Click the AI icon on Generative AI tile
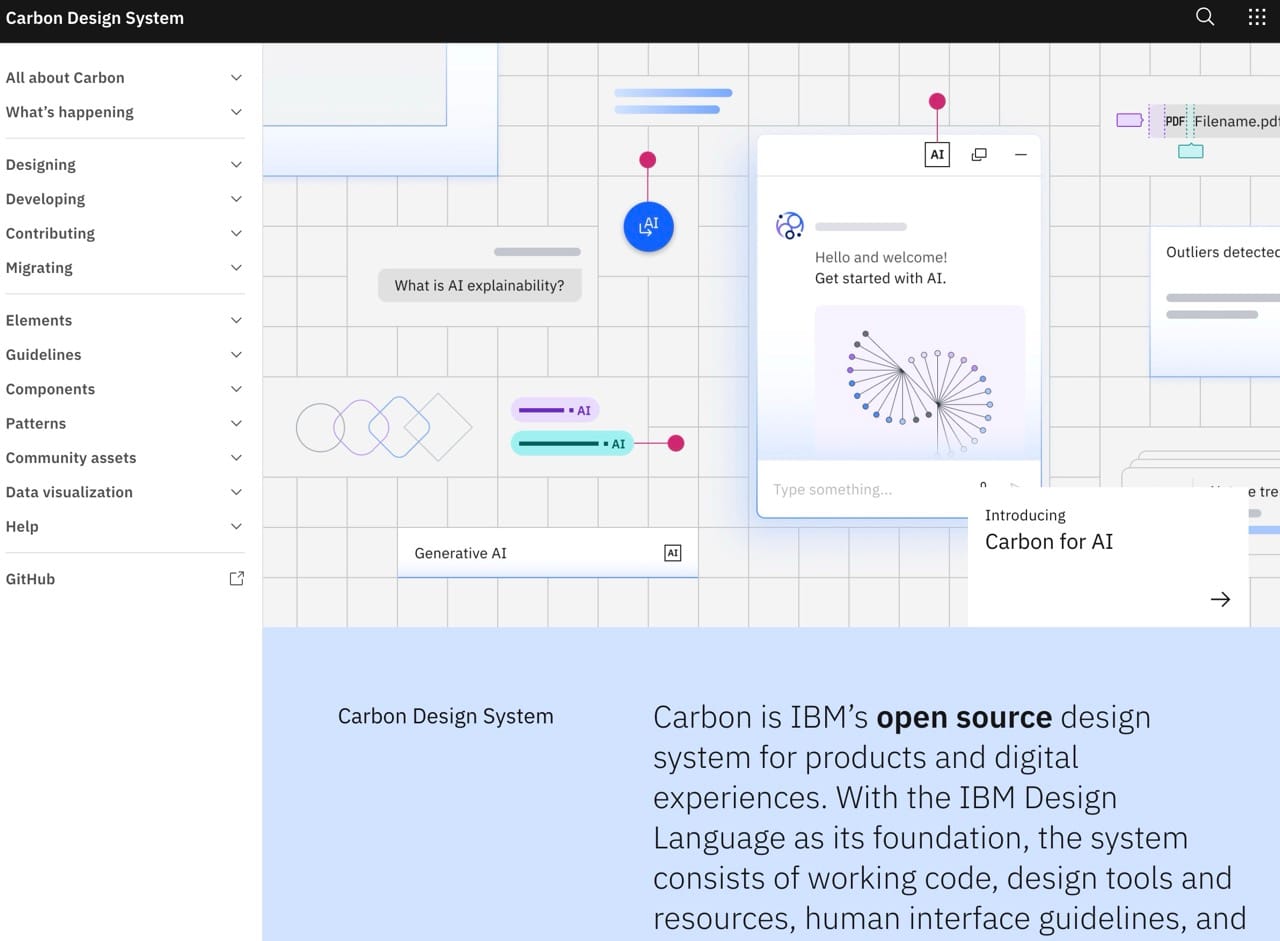1280x941 pixels. [x=673, y=553]
